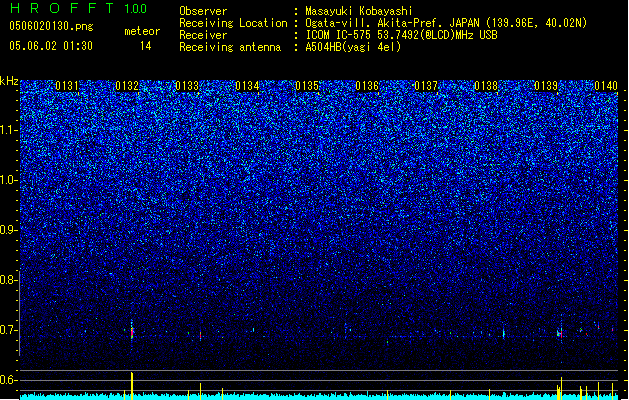Image resolution: width=629 pixels, height=400 pixels.
Task: Click the 0.6 kHz frequency axis label
Action: [x=8, y=380]
